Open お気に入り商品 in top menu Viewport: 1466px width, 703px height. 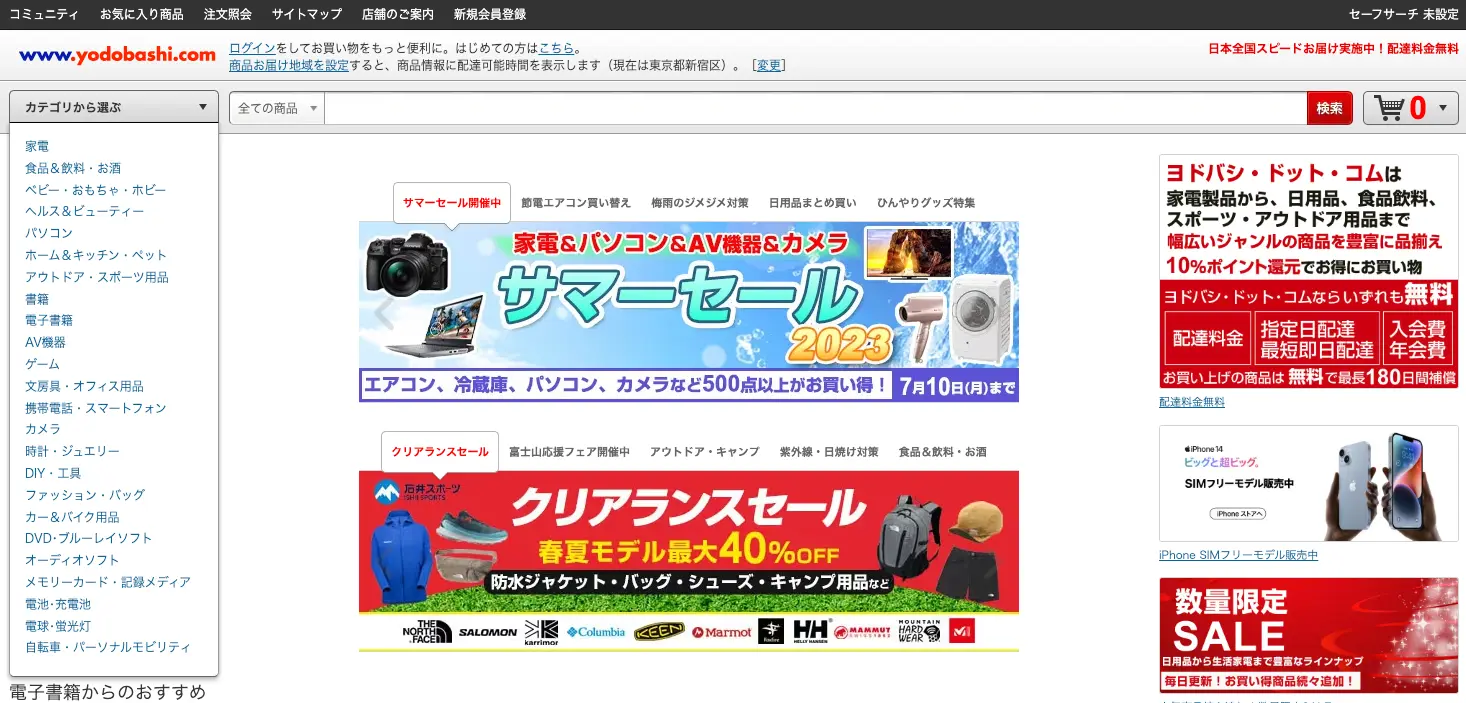(x=142, y=15)
